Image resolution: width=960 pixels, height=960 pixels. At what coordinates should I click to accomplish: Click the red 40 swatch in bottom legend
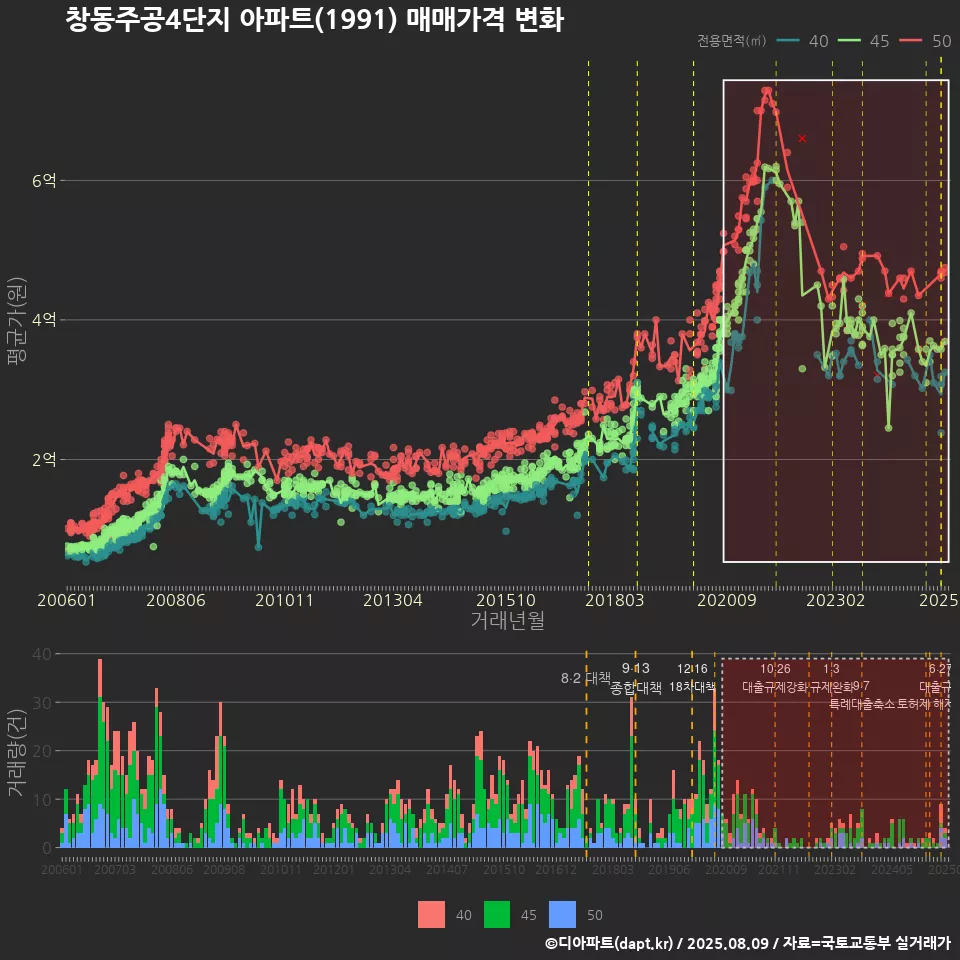pos(431,915)
